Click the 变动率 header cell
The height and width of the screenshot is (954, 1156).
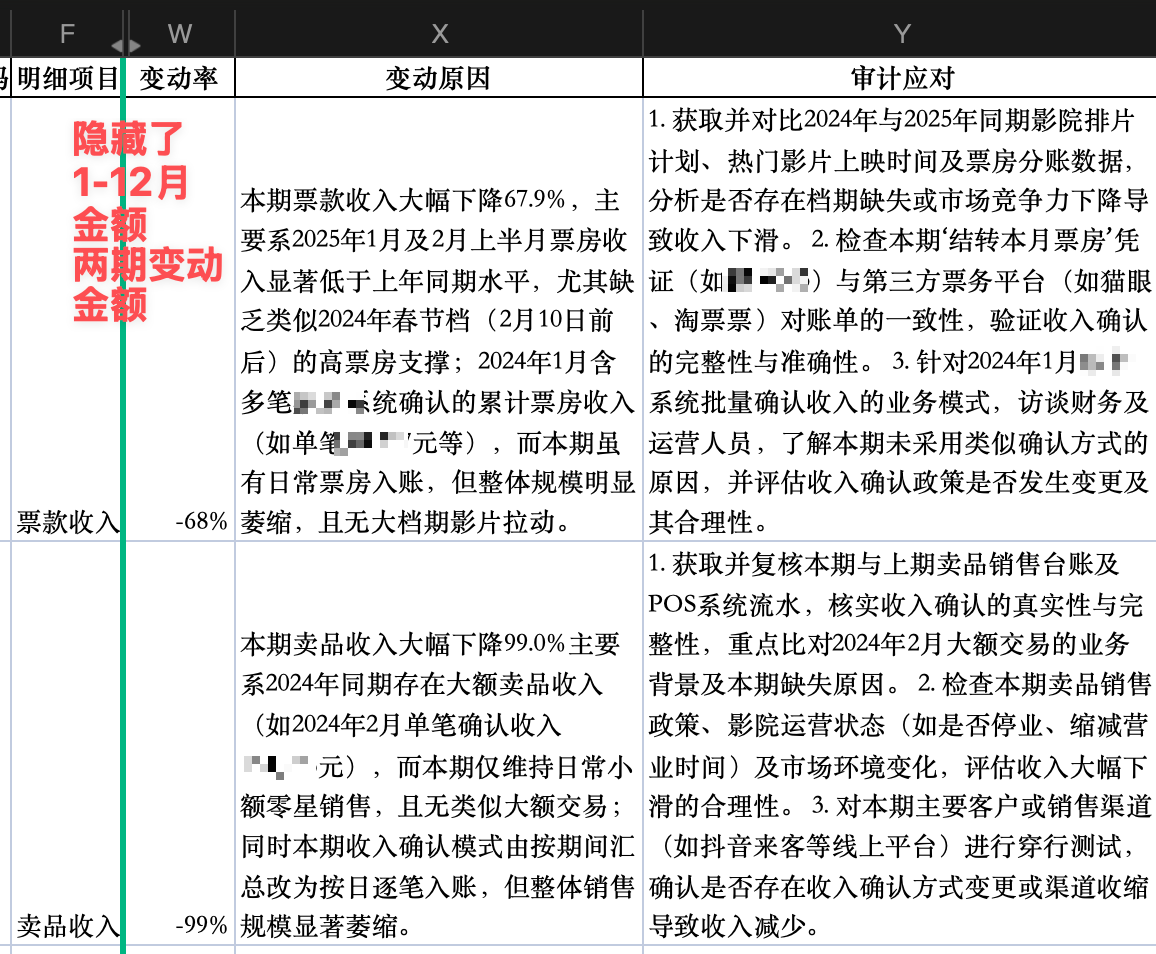[x=179, y=78]
